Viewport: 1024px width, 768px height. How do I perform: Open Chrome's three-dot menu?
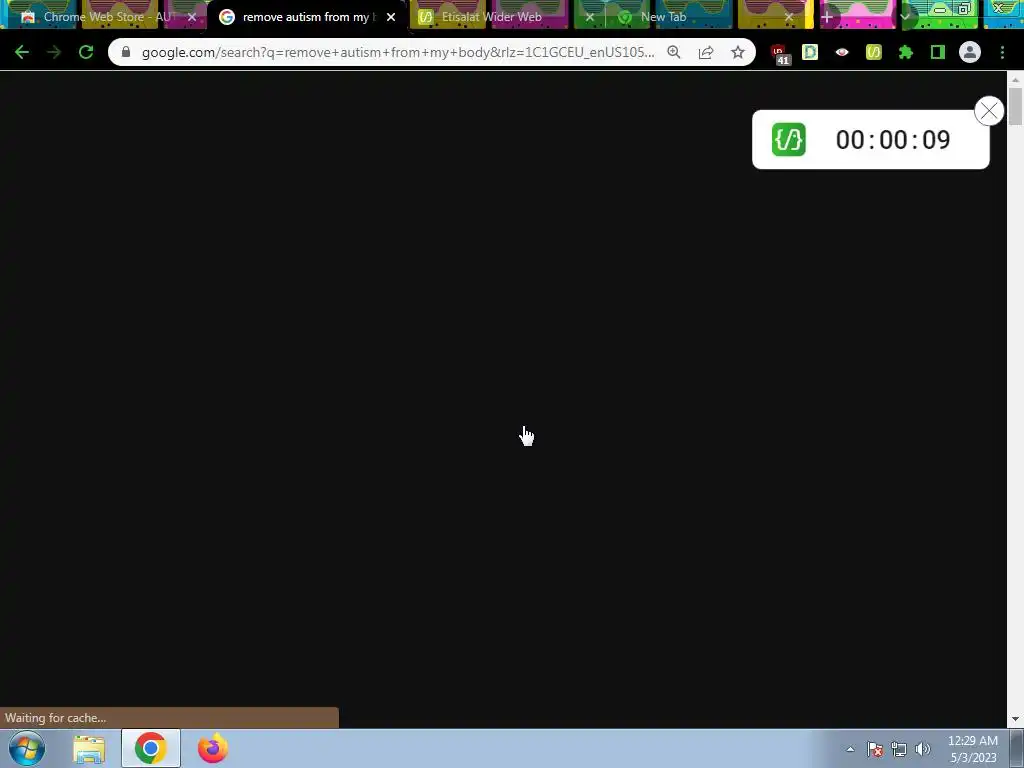pyautogui.click(x=1002, y=52)
